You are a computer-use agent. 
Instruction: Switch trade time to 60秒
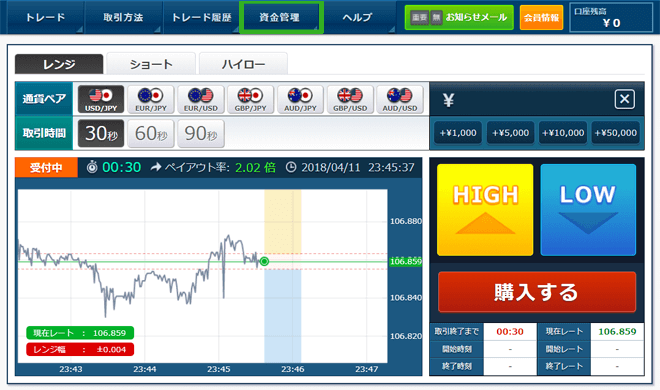pyautogui.click(x=151, y=133)
